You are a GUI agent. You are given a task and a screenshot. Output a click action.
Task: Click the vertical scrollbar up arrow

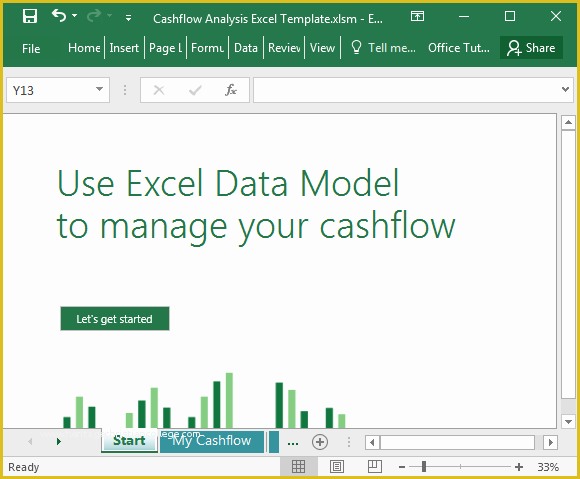pos(568,122)
